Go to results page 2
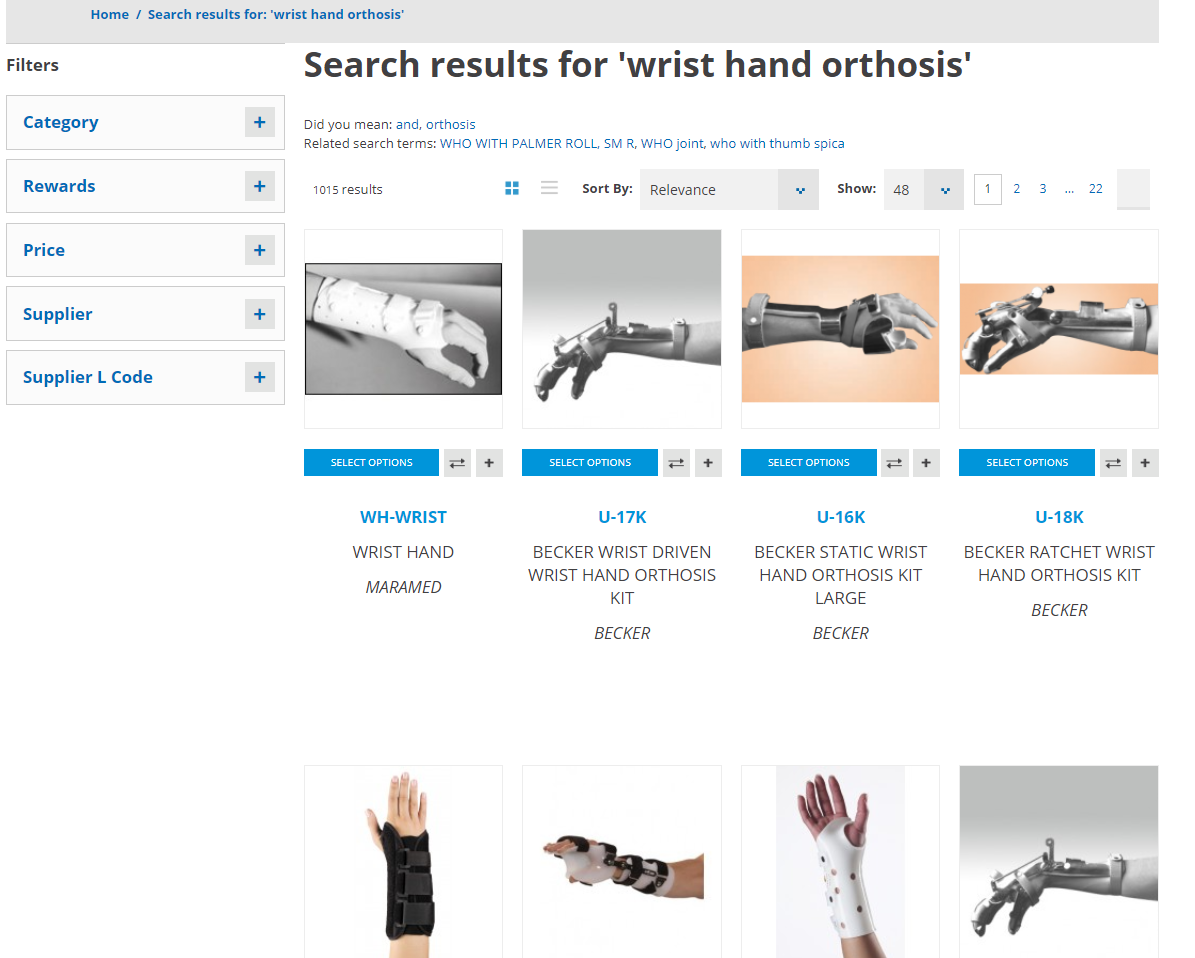This screenshot has width=1195, height=958. point(1016,189)
